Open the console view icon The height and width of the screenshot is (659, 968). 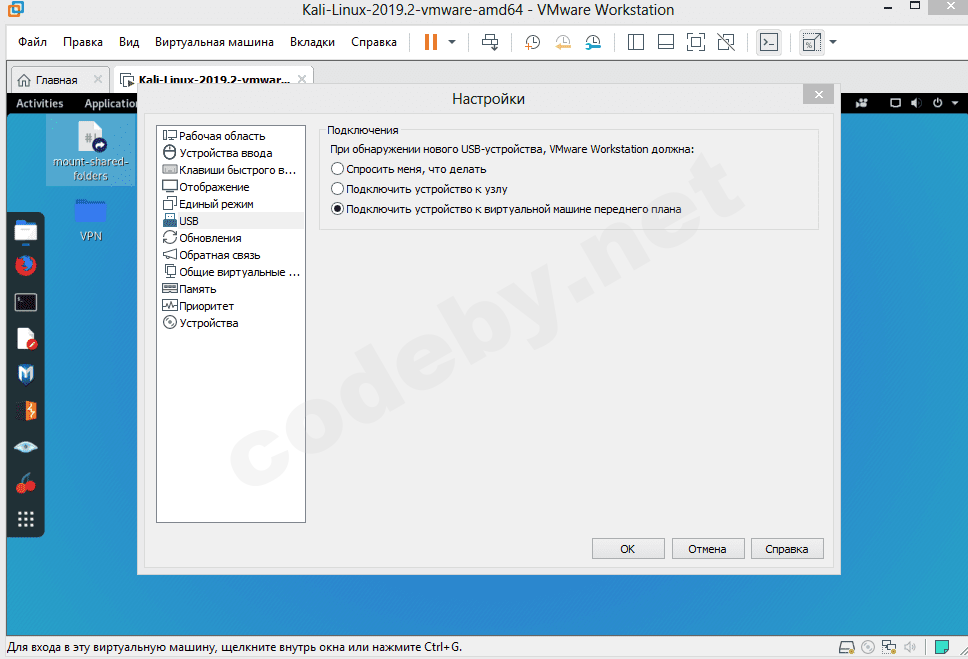[x=769, y=42]
